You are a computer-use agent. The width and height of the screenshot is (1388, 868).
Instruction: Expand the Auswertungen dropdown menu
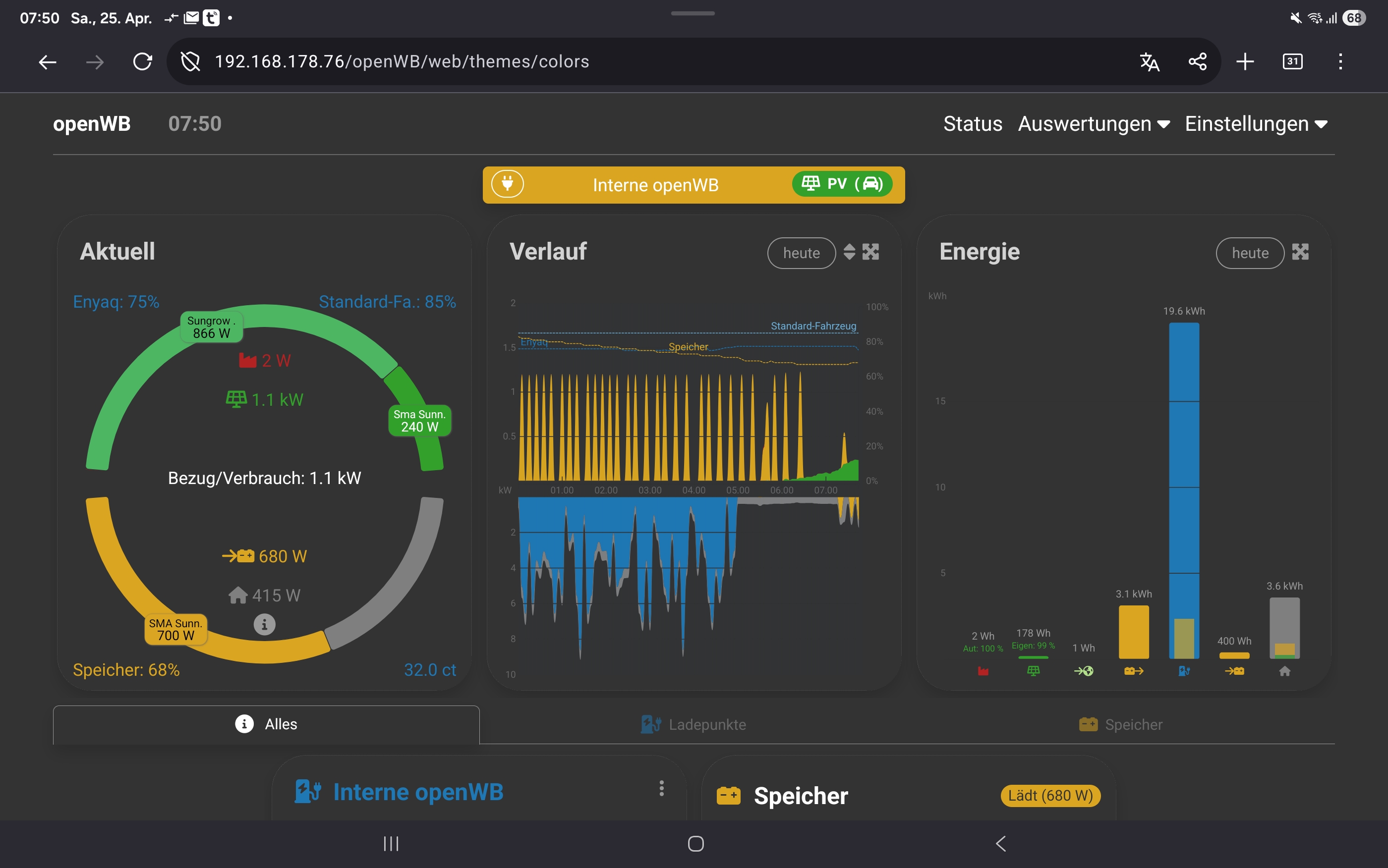(1094, 124)
